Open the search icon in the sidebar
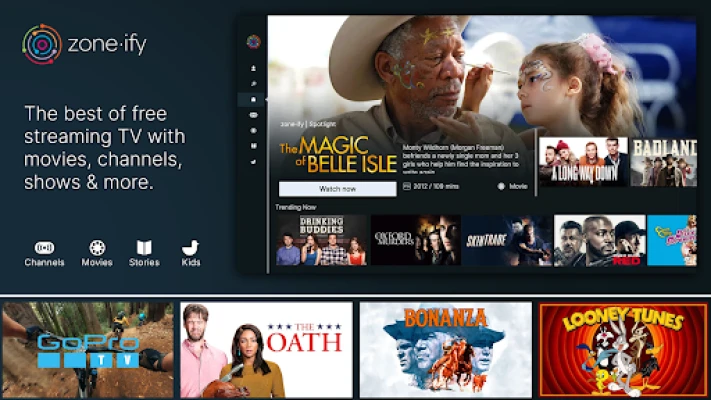 tap(253, 84)
